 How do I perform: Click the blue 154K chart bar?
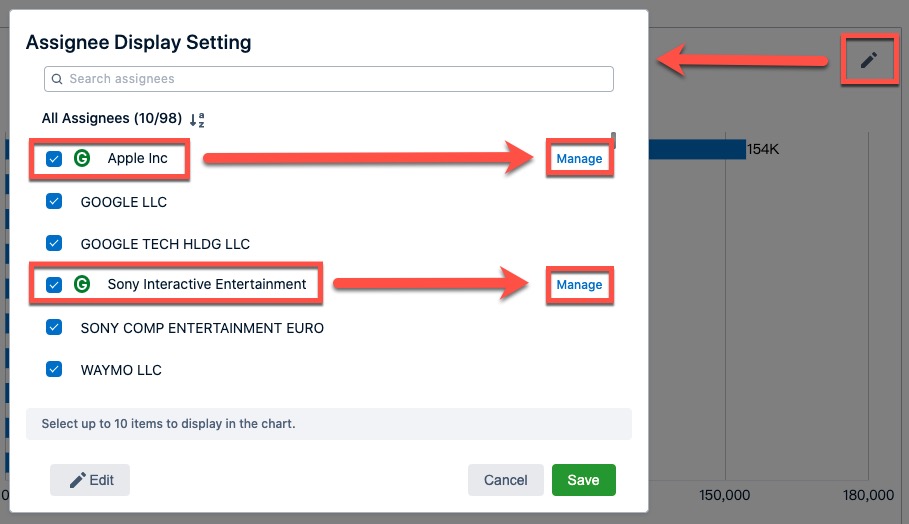[696, 149]
